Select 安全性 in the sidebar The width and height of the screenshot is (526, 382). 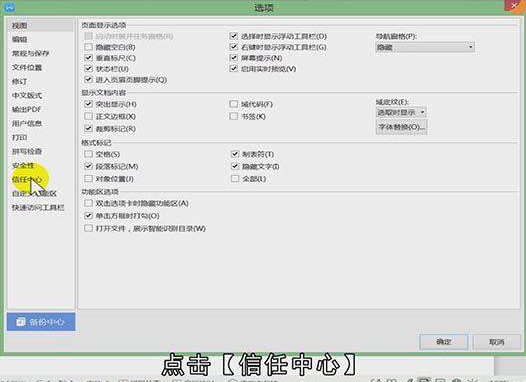[23, 166]
